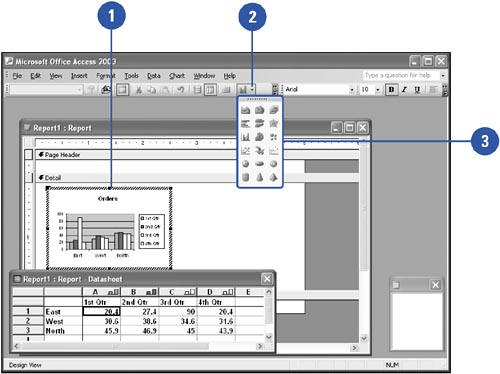Select column C header in Datasheet
This screenshot has height=374, width=500.
pos(178,292)
